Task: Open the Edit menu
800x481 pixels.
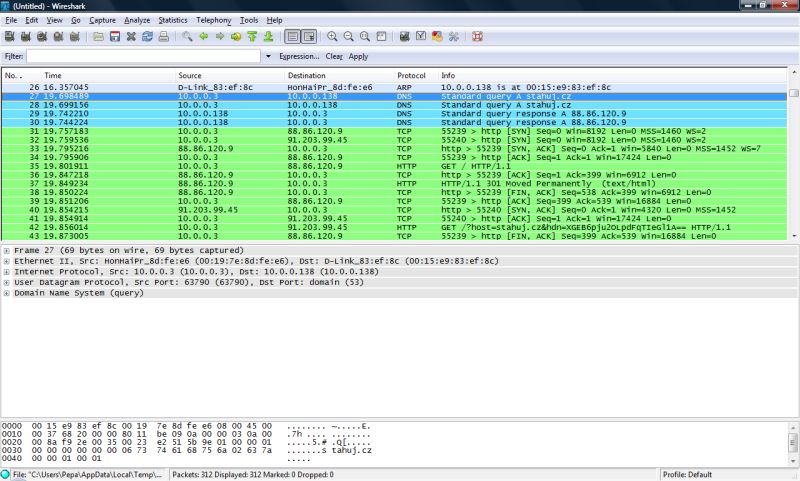Action: [x=32, y=20]
